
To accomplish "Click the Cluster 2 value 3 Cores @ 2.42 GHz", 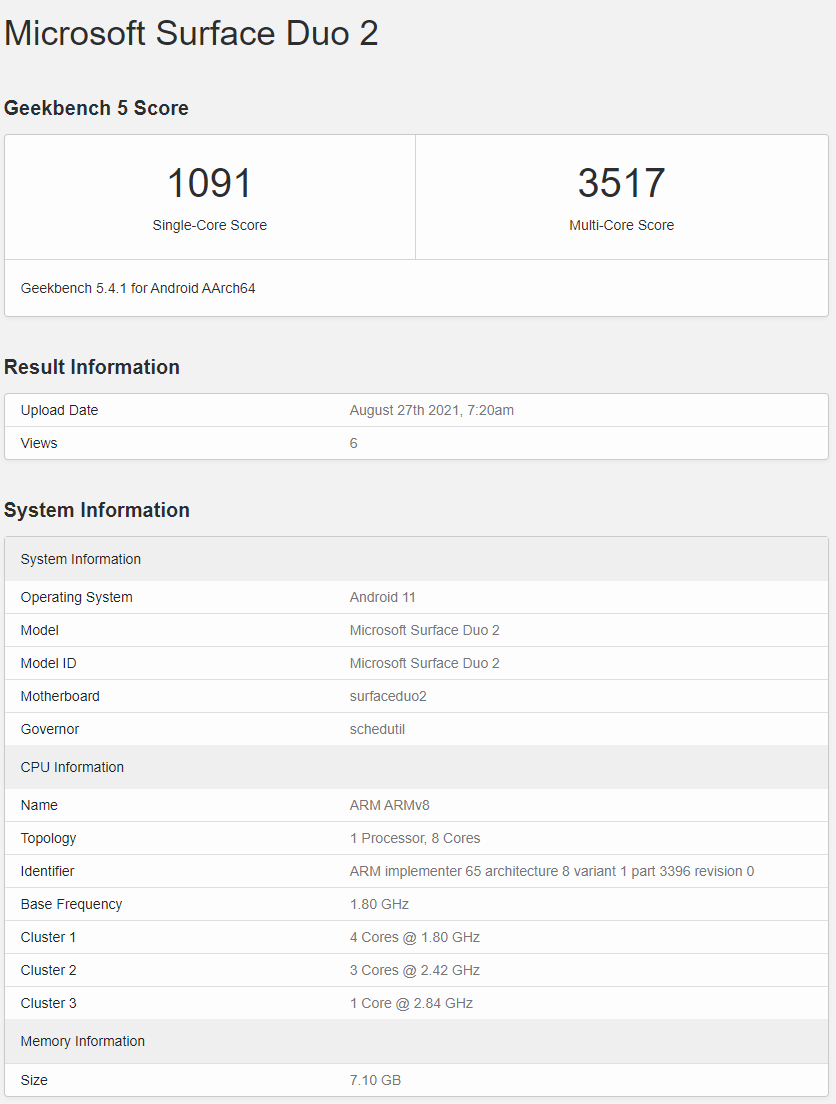I will pos(414,970).
